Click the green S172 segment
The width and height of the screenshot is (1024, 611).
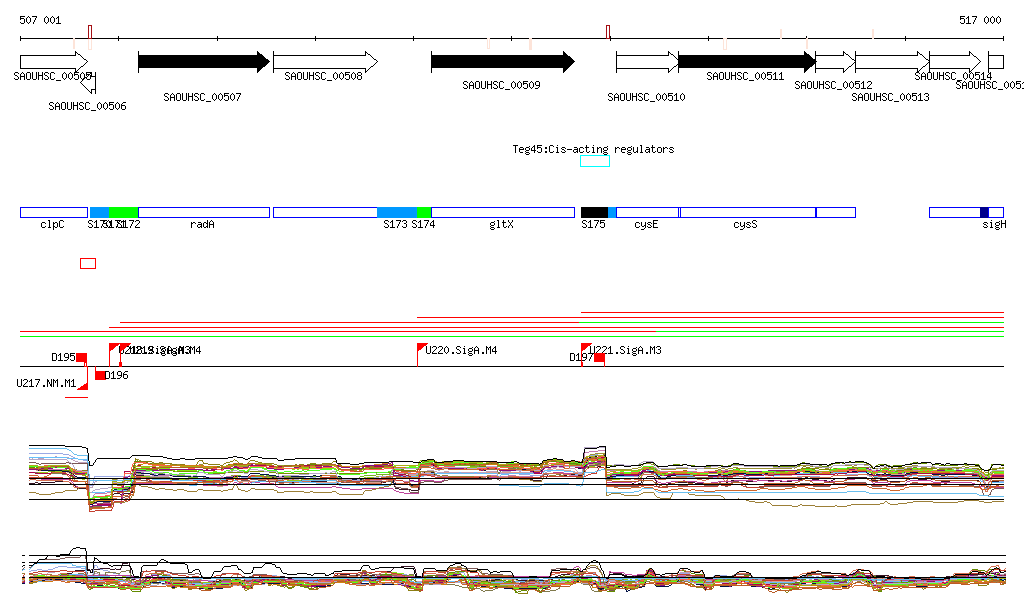(x=123, y=212)
